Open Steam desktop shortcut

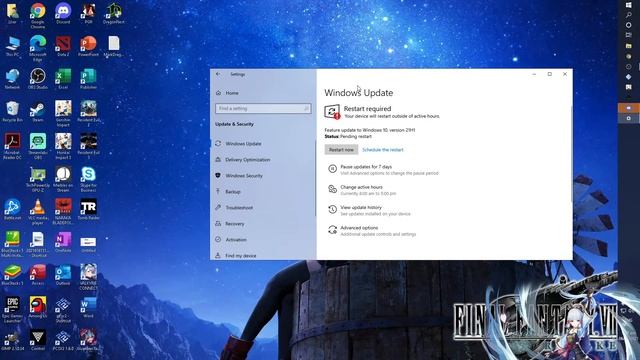click(38, 111)
